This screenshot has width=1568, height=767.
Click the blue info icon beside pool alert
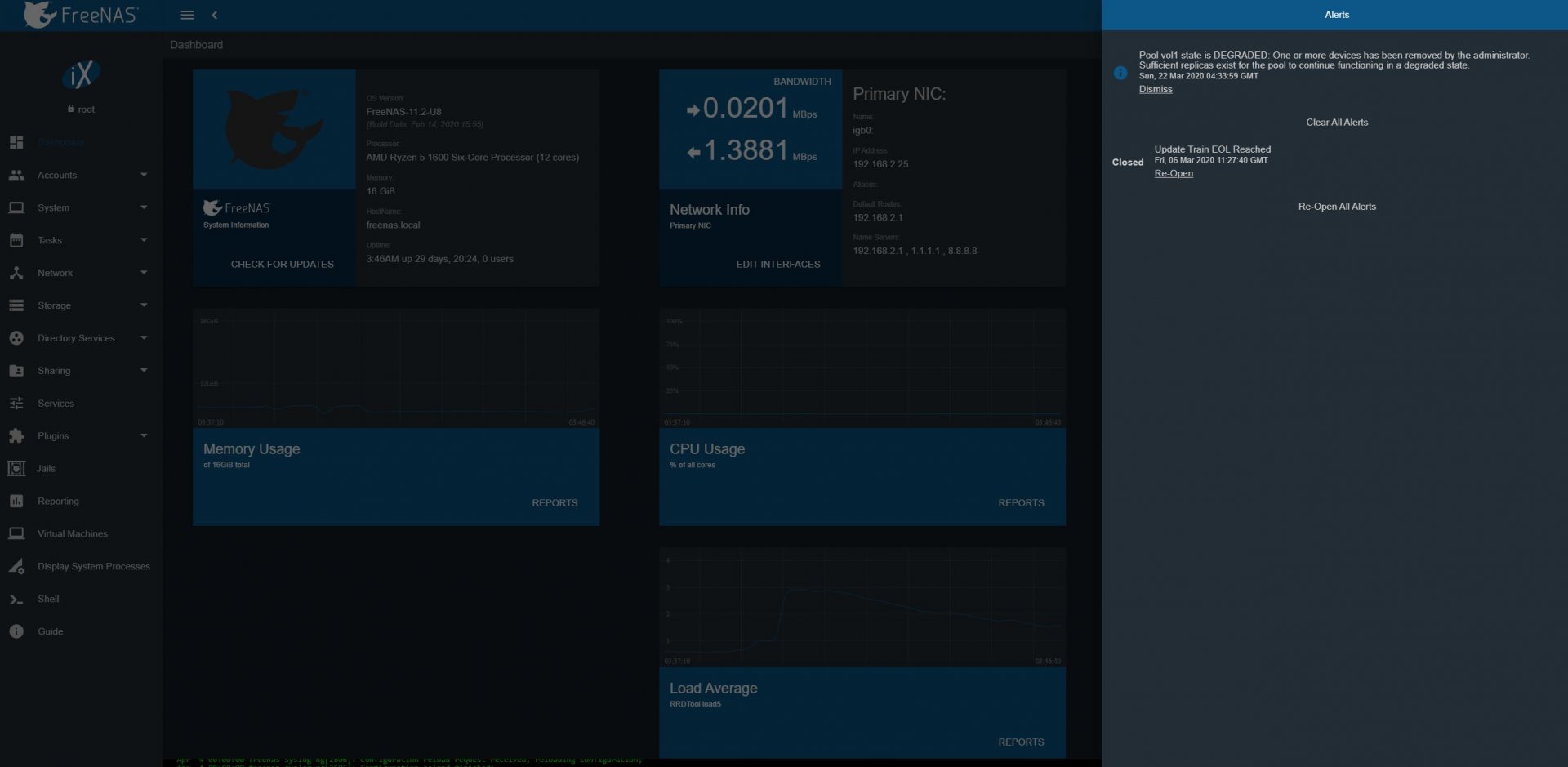[x=1120, y=73]
